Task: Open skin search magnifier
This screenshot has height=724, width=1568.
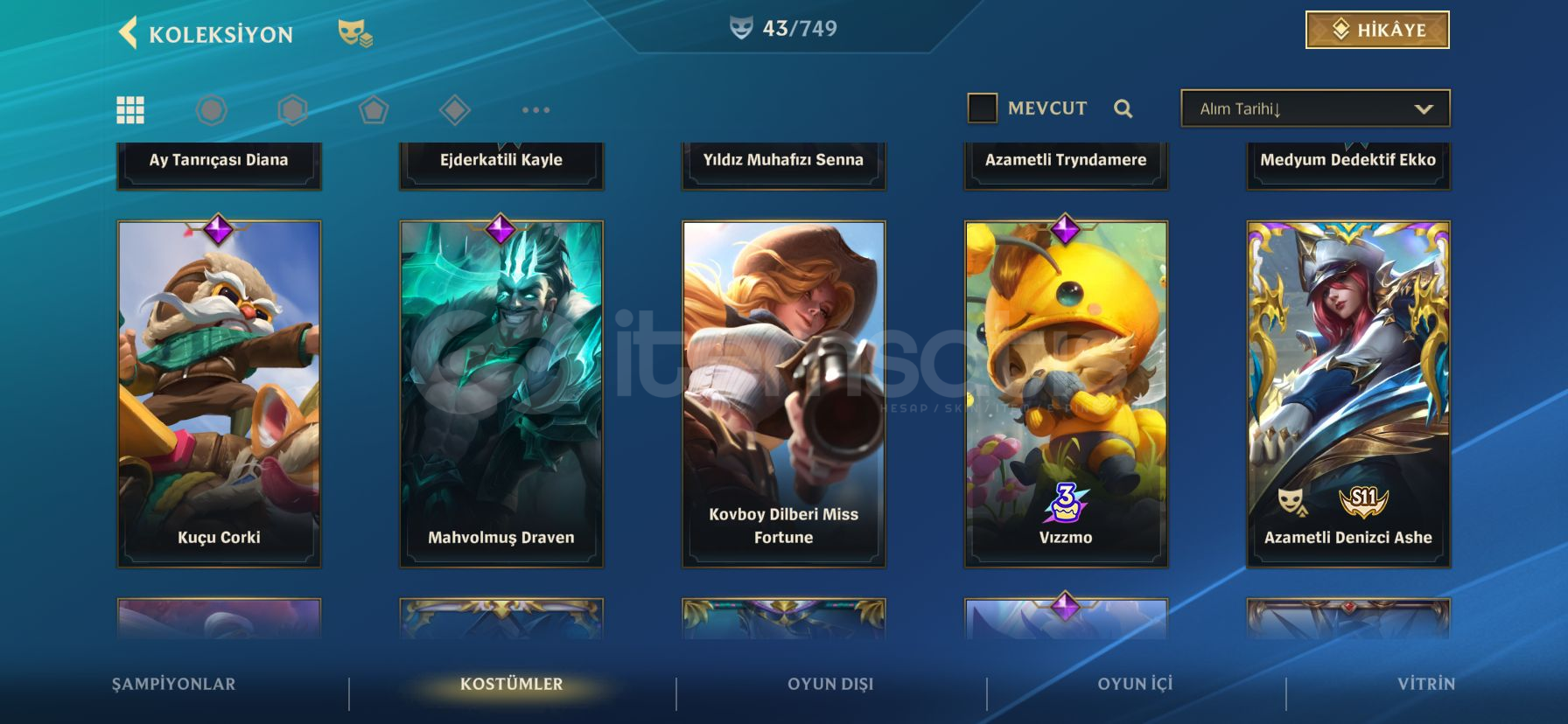Action: coord(1123,108)
